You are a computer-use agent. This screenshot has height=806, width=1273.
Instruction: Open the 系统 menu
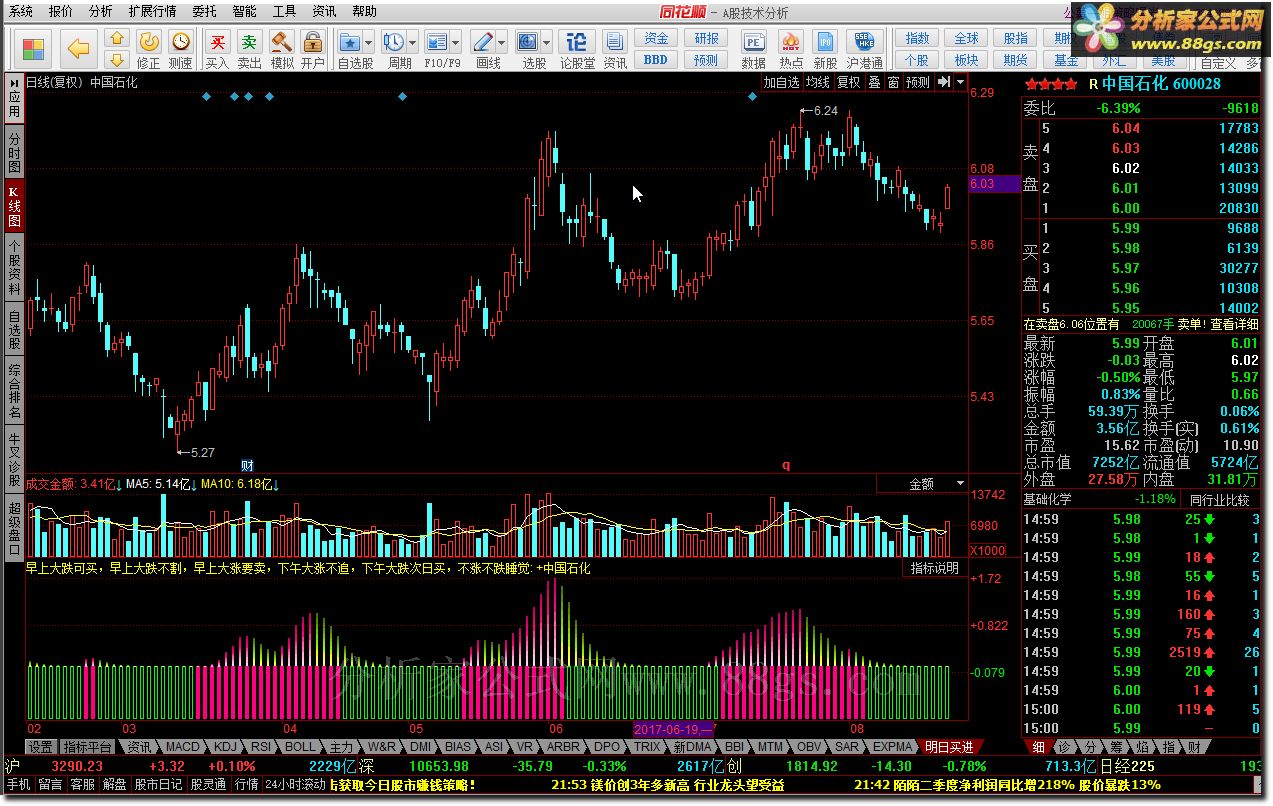(x=20, y=12)
